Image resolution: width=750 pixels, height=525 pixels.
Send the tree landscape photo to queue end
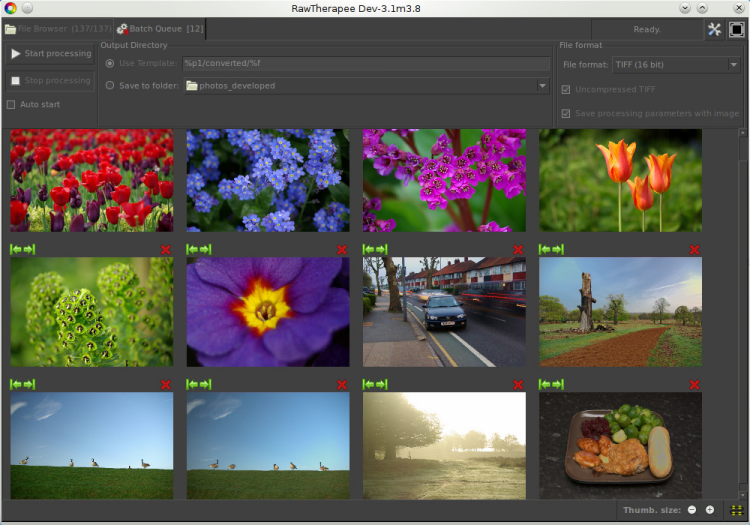557,249
